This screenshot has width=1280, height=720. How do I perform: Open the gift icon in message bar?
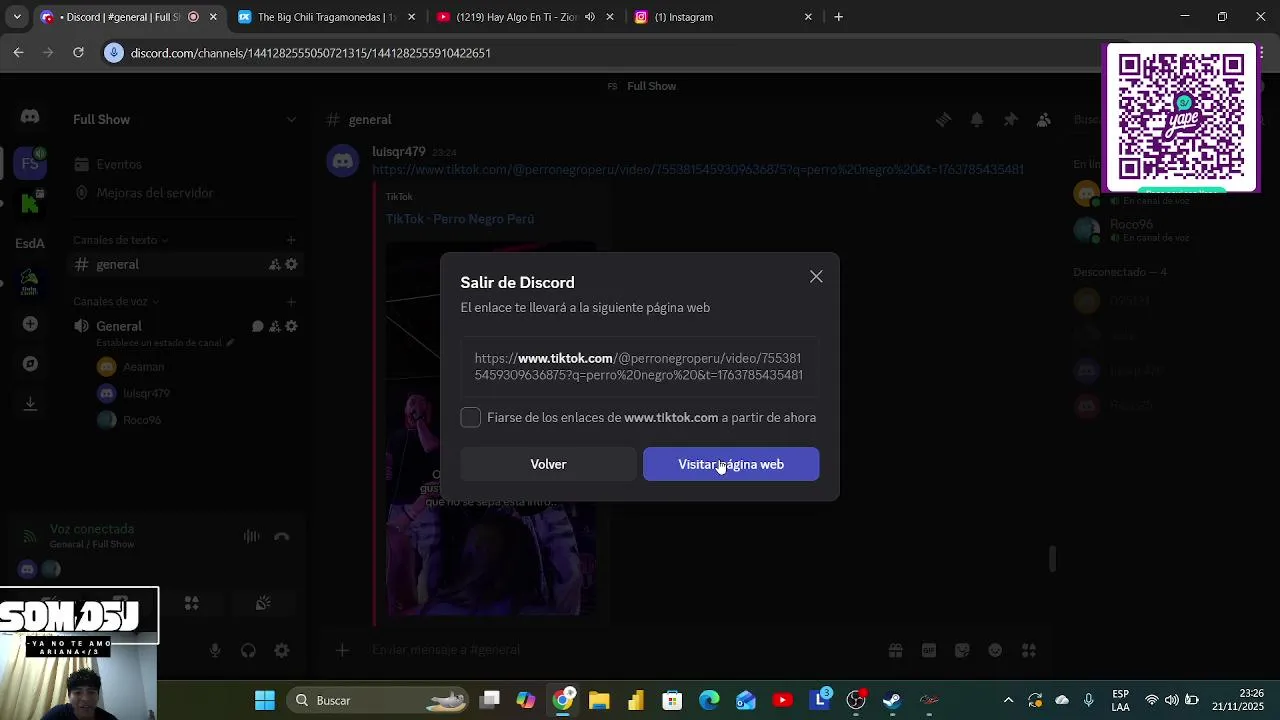(x=895, y=650)
